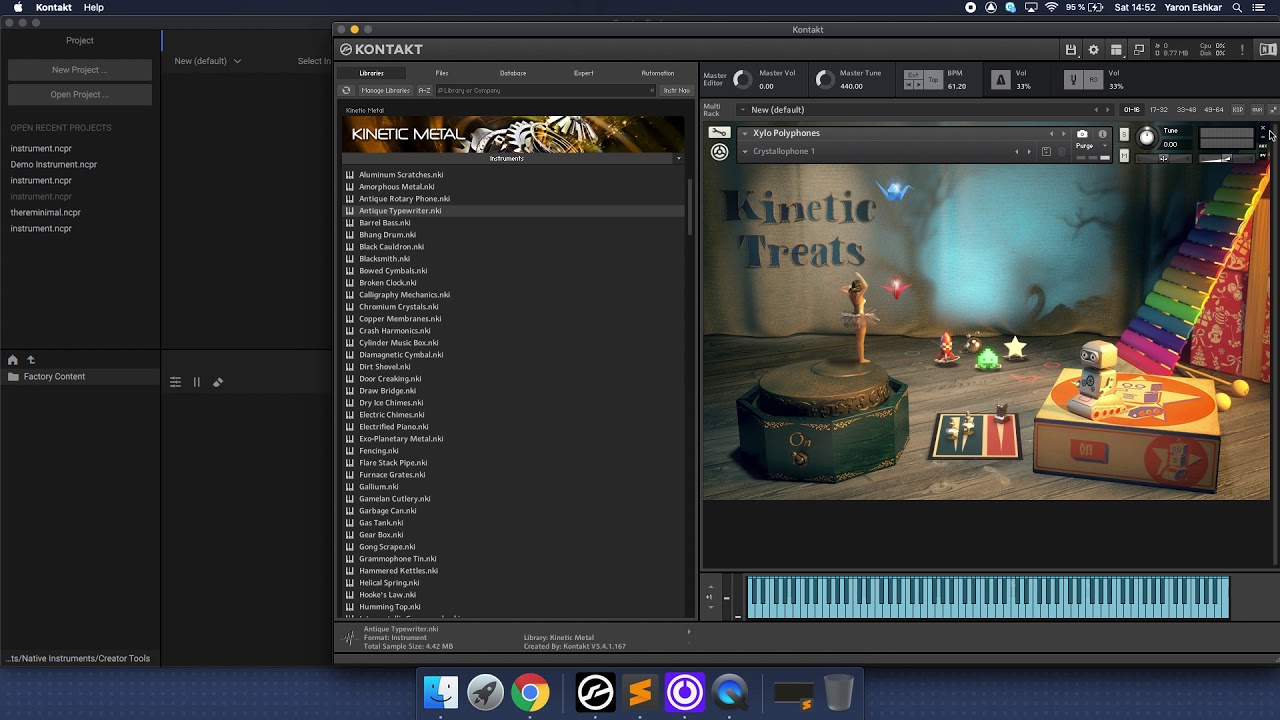Toggle the aux sends view button
Screen dimensions: 1280x720
click(x=1257, y=110)
